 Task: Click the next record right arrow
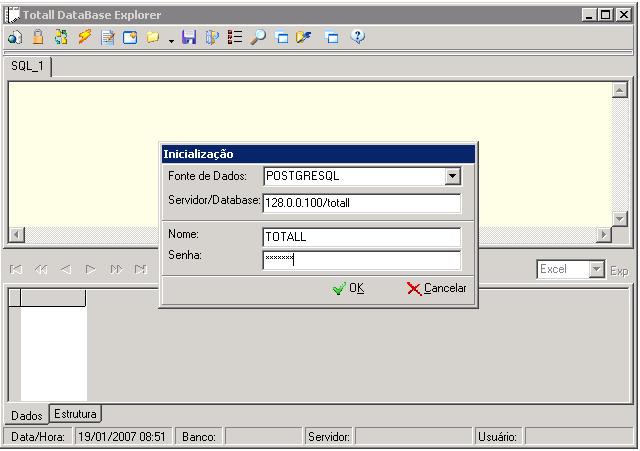pos(91,269)
